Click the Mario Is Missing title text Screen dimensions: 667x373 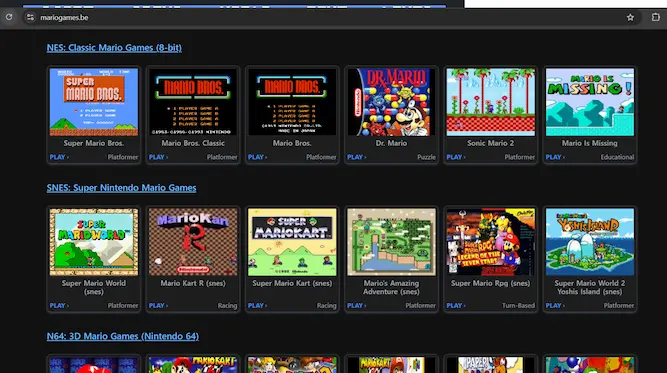(590, 143)
